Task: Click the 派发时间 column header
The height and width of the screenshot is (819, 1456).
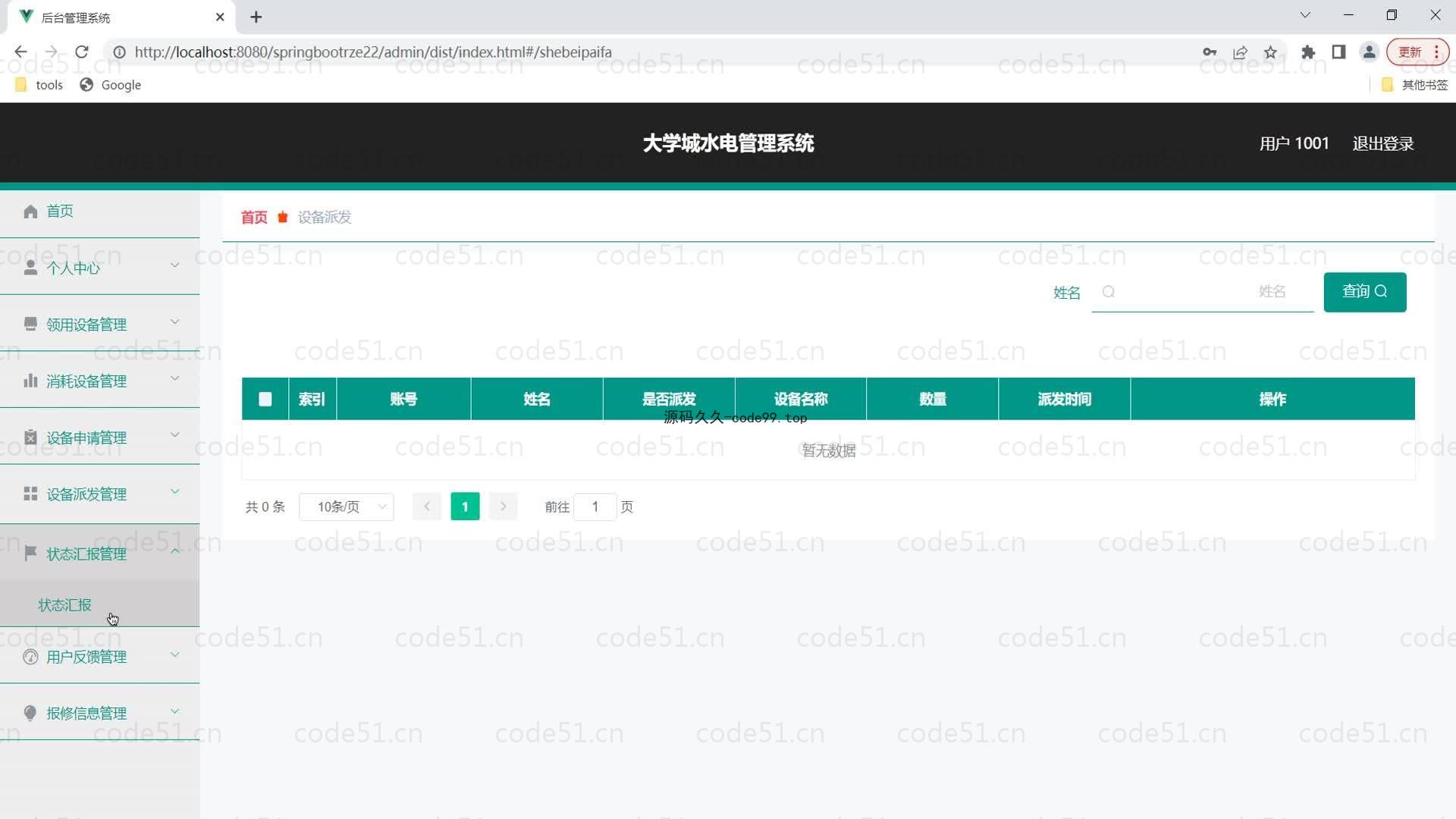Action: coord(1065,399)
